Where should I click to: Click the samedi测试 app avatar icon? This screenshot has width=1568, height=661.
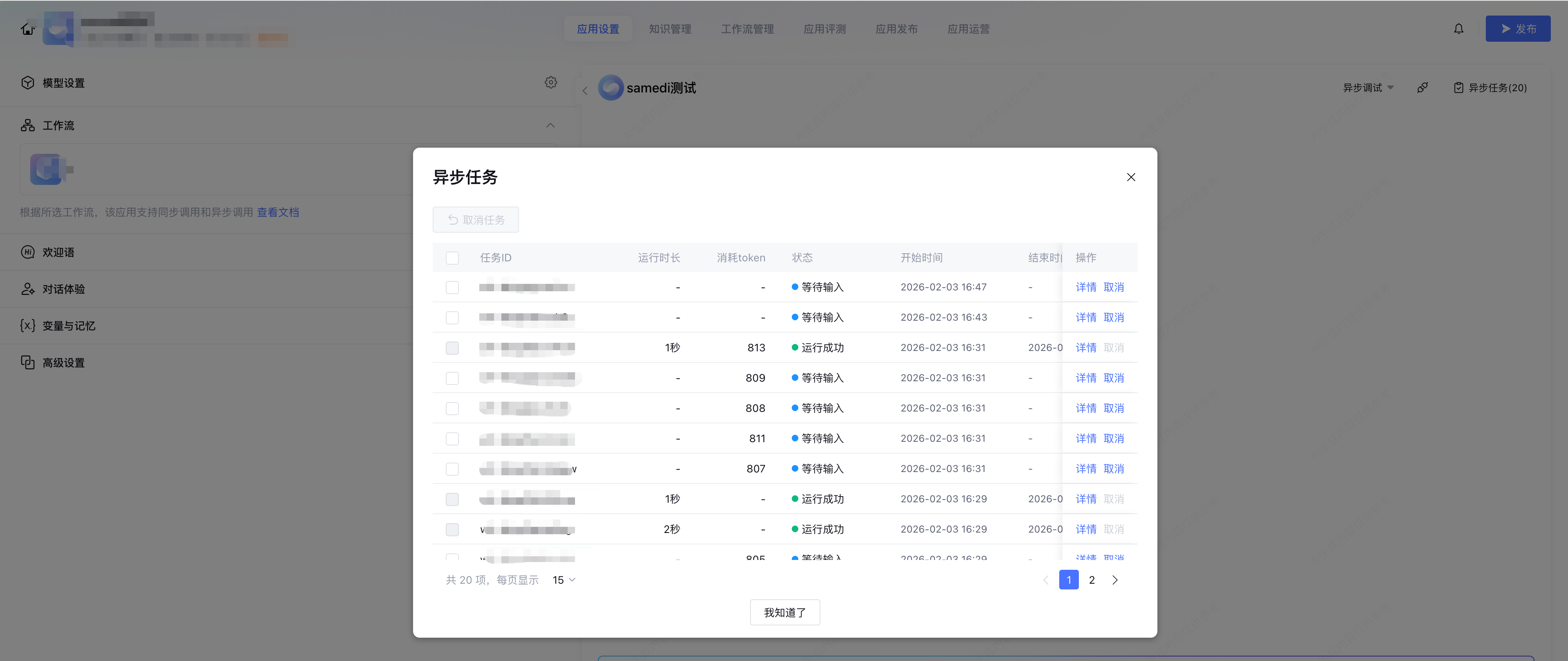click(611, 88)
